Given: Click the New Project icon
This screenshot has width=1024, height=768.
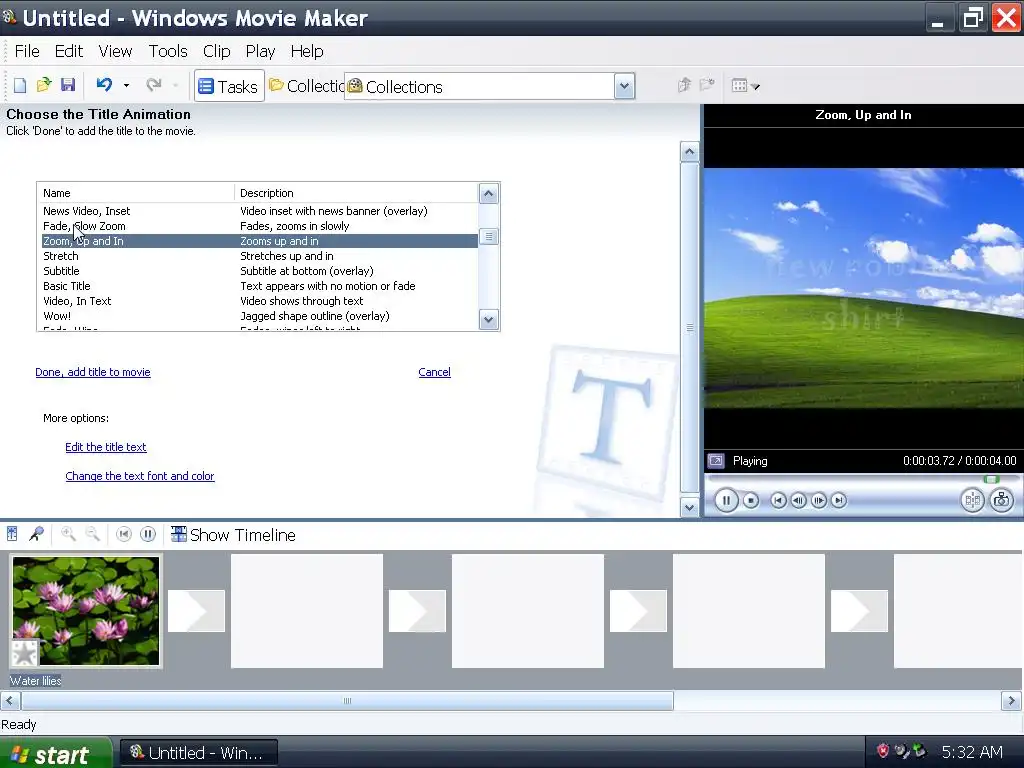Looking at the screenshot, I should tap(20, 86).
